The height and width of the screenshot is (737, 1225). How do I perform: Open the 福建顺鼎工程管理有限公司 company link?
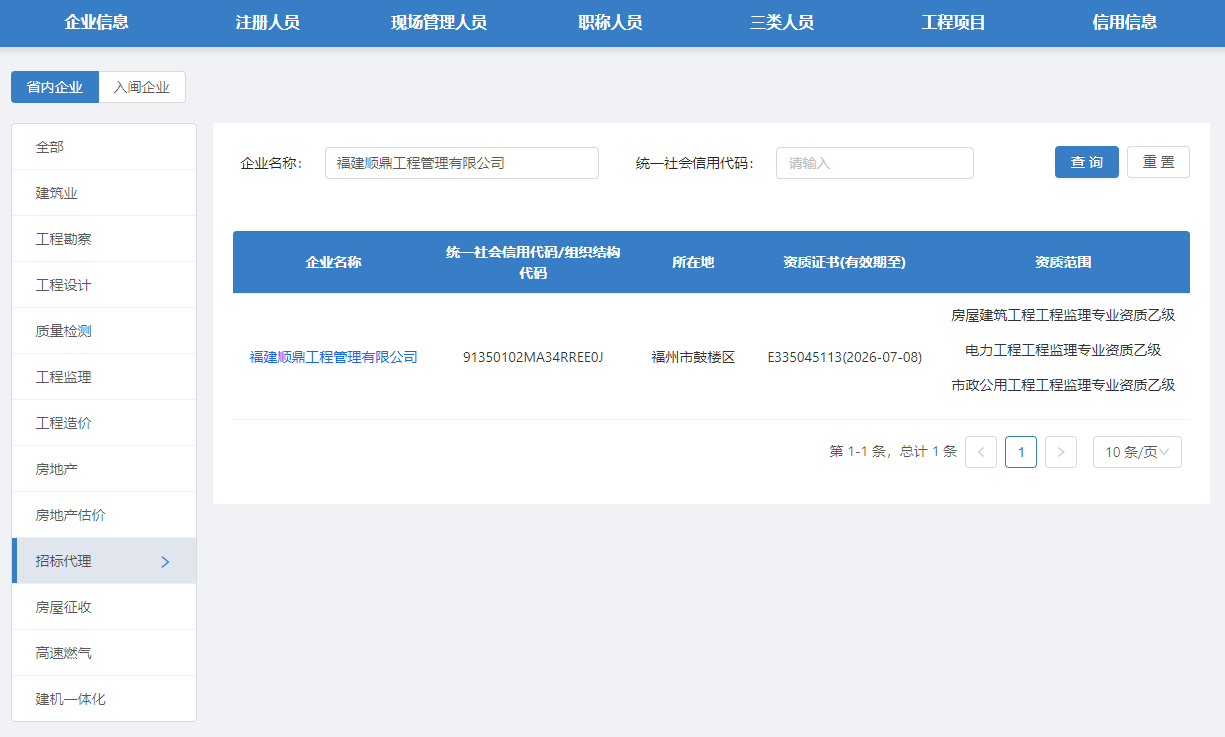[333, 357]
